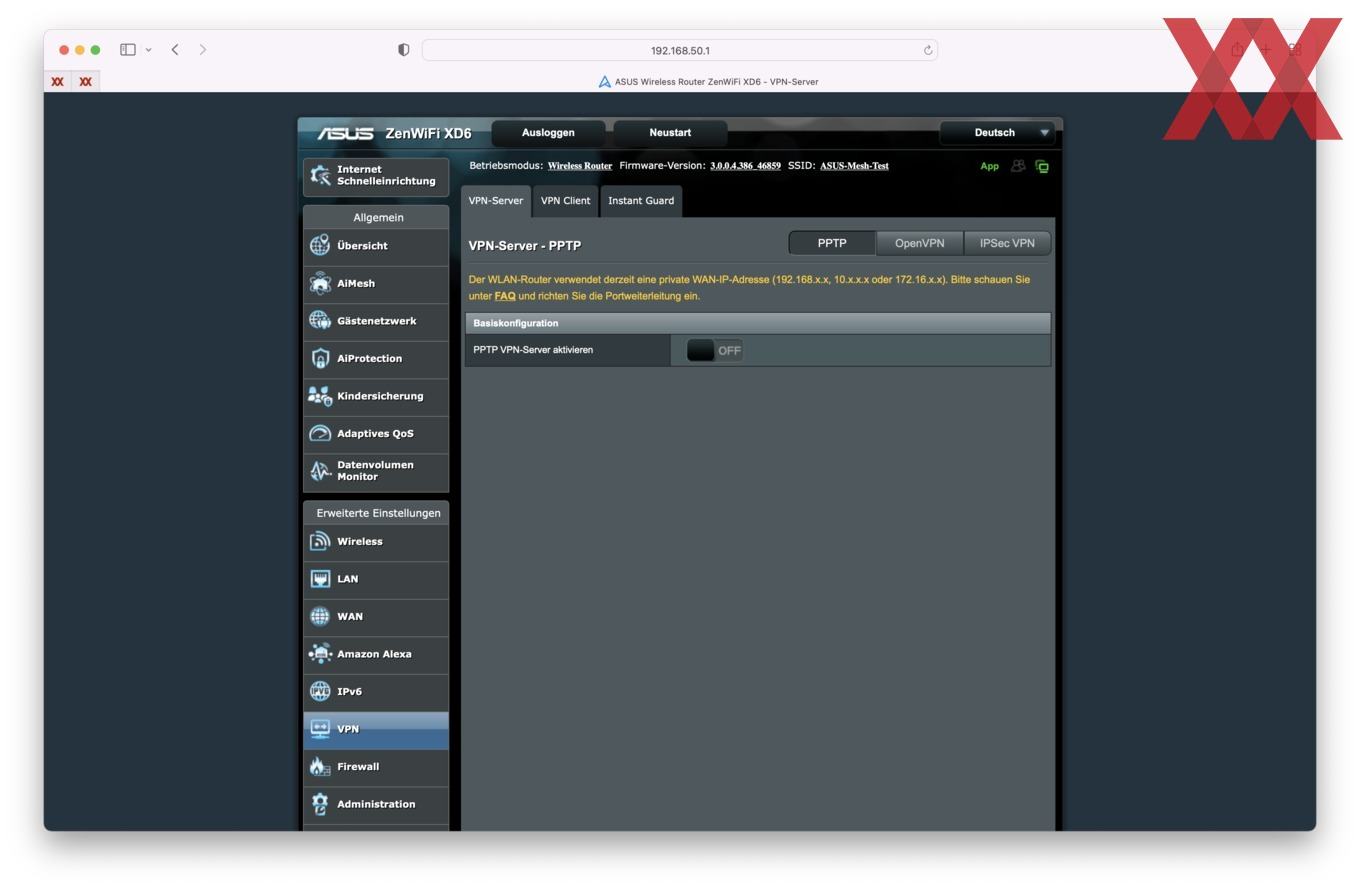This screenshot has width=1360, height=889.
Task: Open the Internet Schnelleinrichtung wizard icon
Action: click(320, 175)
